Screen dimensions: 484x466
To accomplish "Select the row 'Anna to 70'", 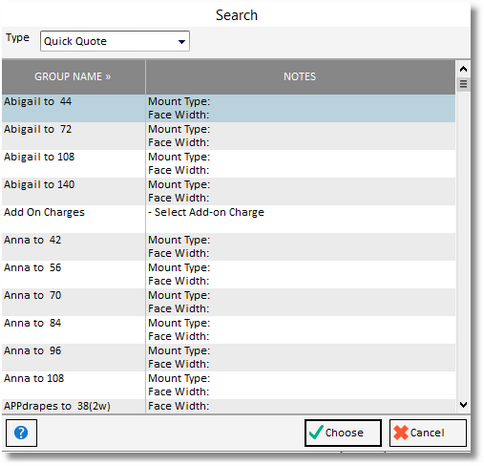I will coord(228,302).
